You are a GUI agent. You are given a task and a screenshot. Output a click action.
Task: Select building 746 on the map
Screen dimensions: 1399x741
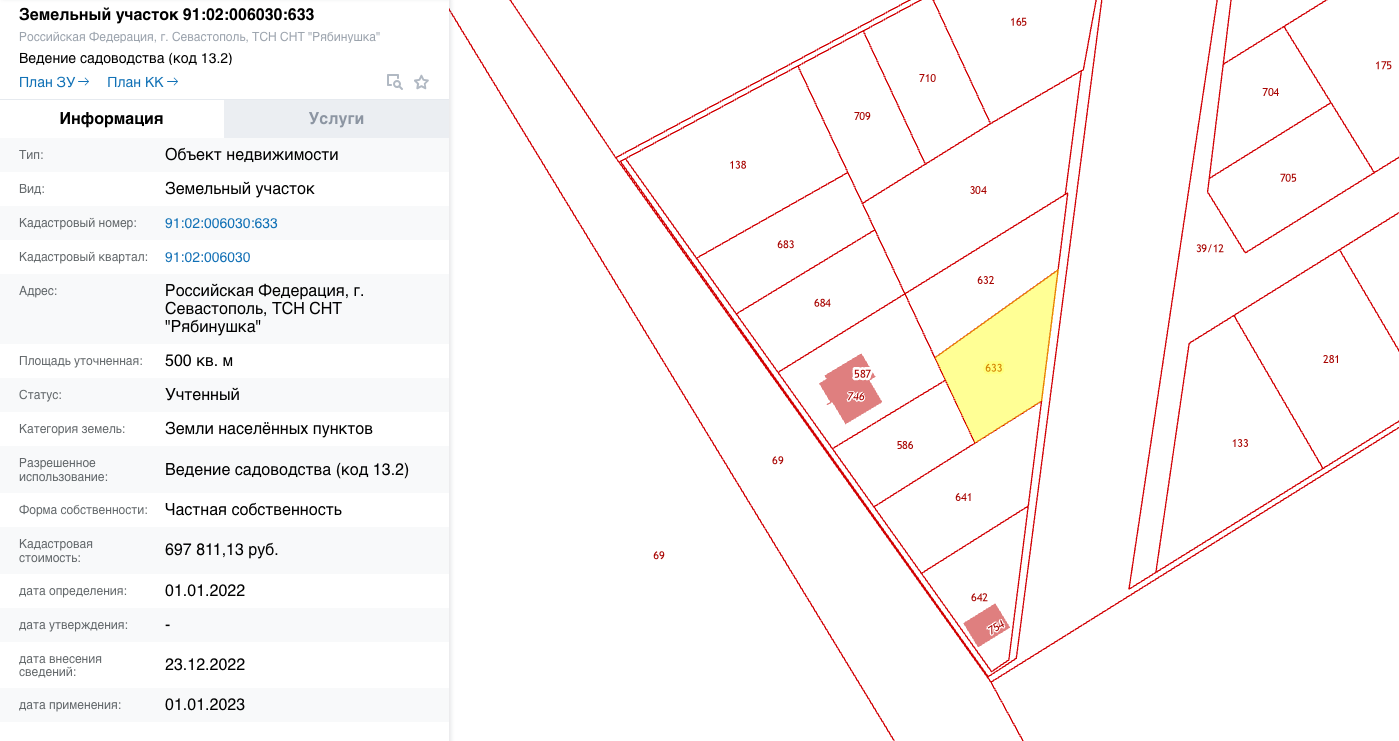click(x=853, y=396)
